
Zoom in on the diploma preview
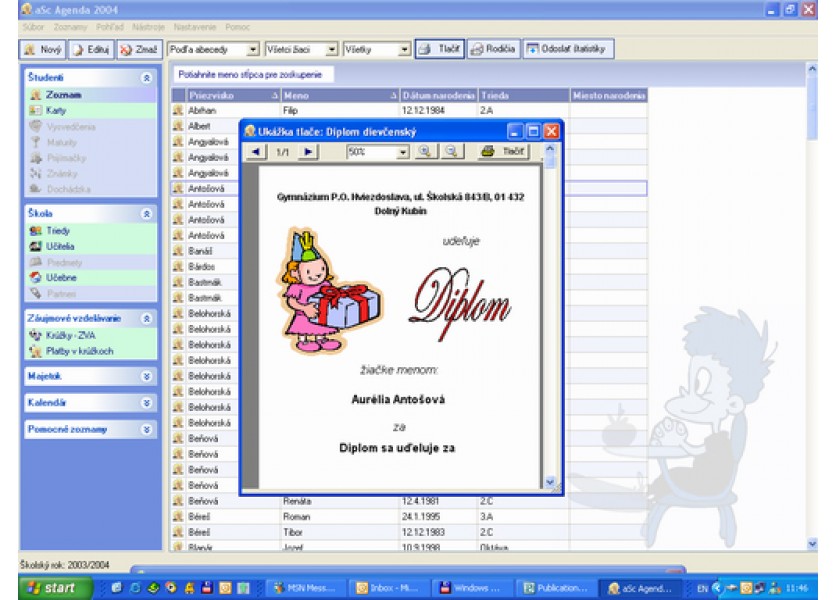(425, 152)
